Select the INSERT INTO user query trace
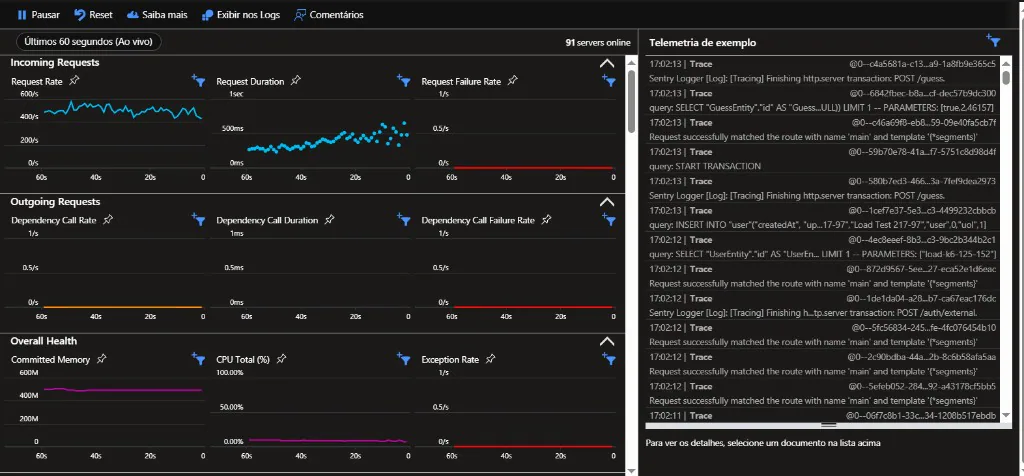Image resolution: width=1024 pixels, height=476 pixels. 822,217
